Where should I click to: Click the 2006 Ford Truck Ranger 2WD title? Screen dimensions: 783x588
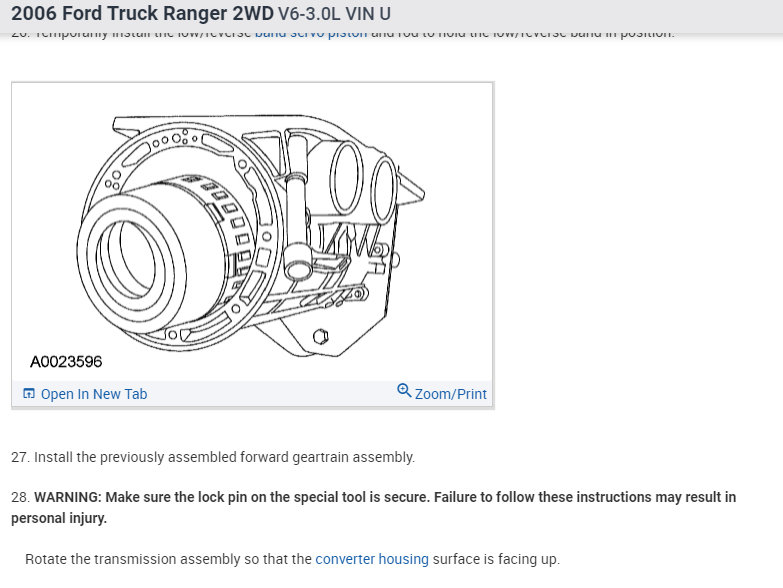point(142,13)
